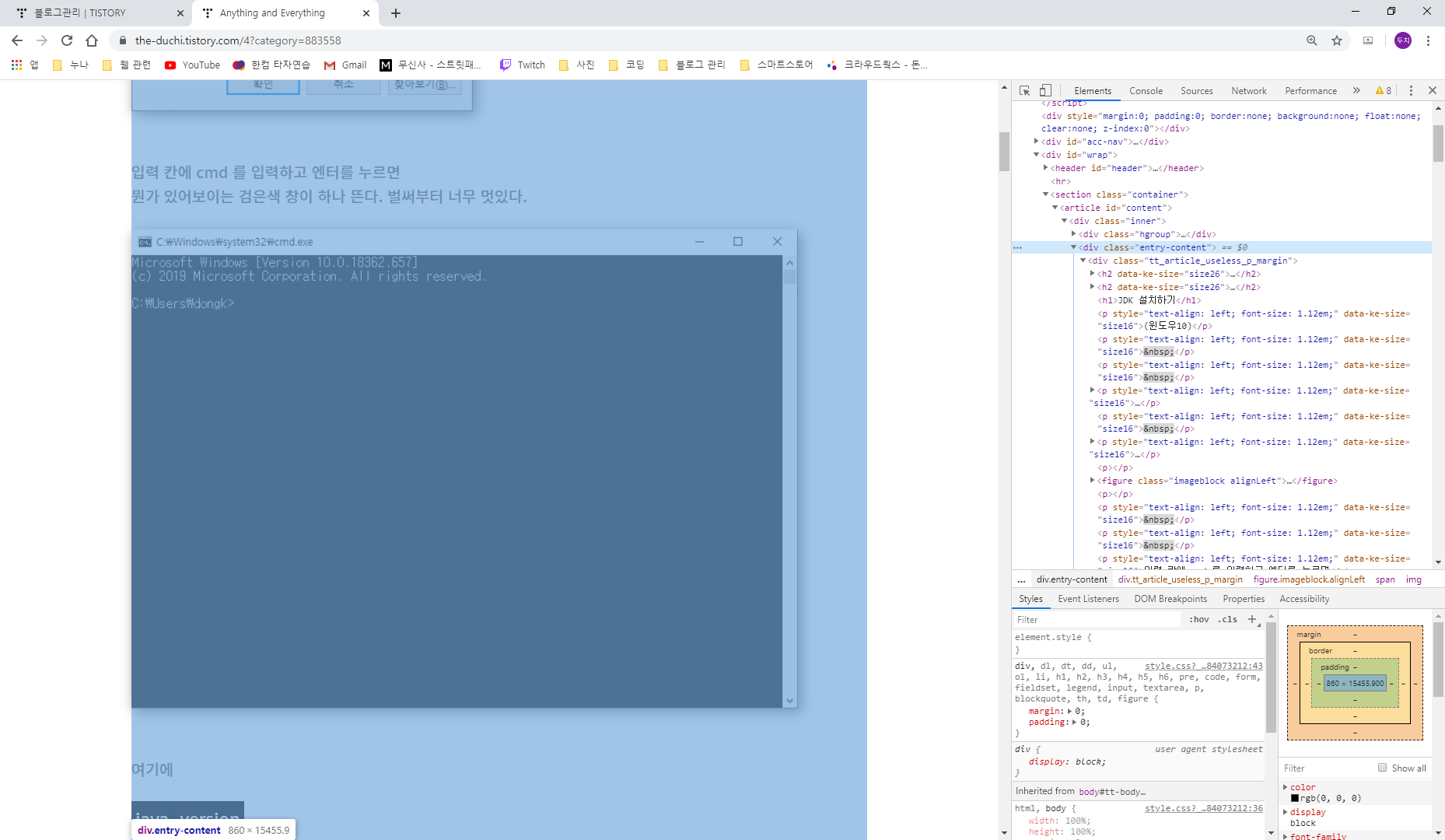1445x840 pixels.
Task: Open a new browser tab
Action: click(x=396, y=13)
